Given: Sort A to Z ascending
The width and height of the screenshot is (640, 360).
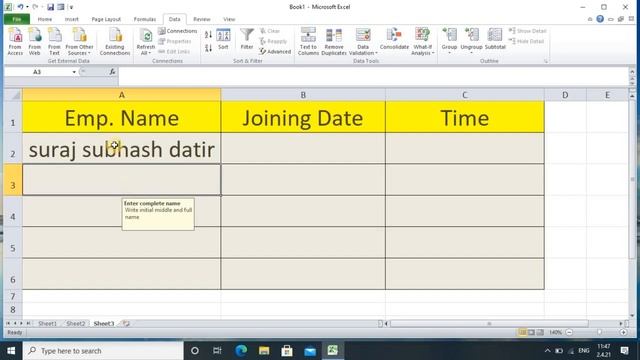Looking at the screenshot, I should [x=208, y=35].
